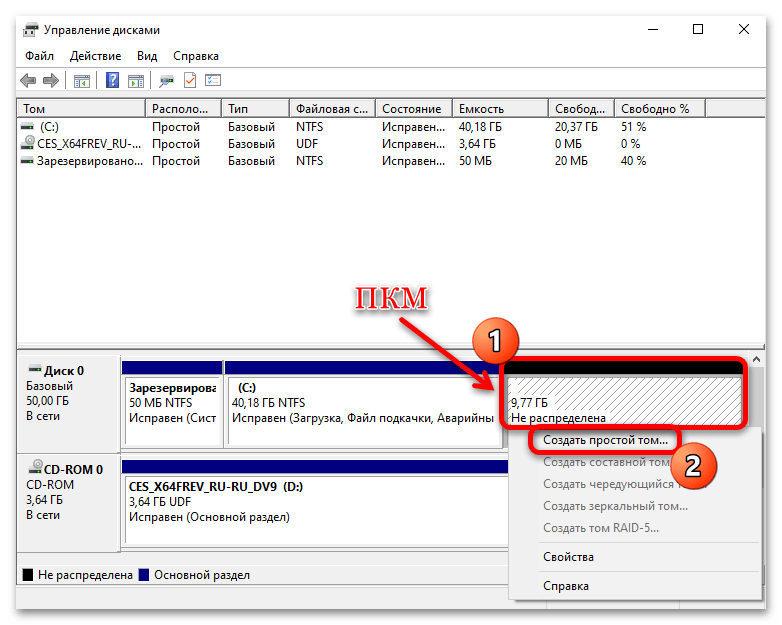Sort by the Тип column header
Viewport: 782px width, 625px height.
[x=255, y=109]
